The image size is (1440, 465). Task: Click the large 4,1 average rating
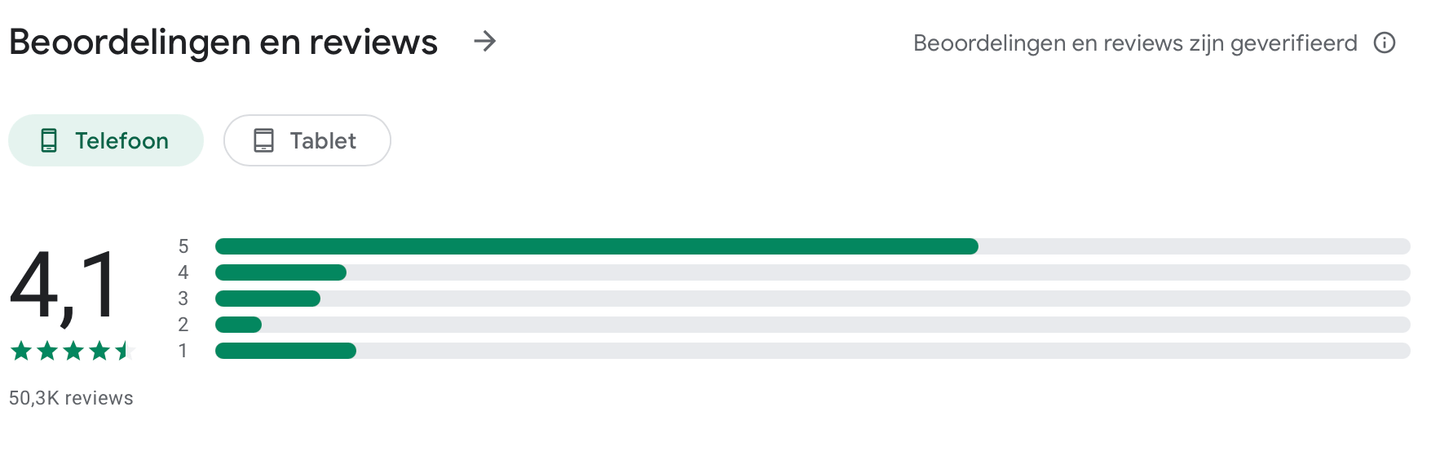pyautogui.click(x=64, y=288)
